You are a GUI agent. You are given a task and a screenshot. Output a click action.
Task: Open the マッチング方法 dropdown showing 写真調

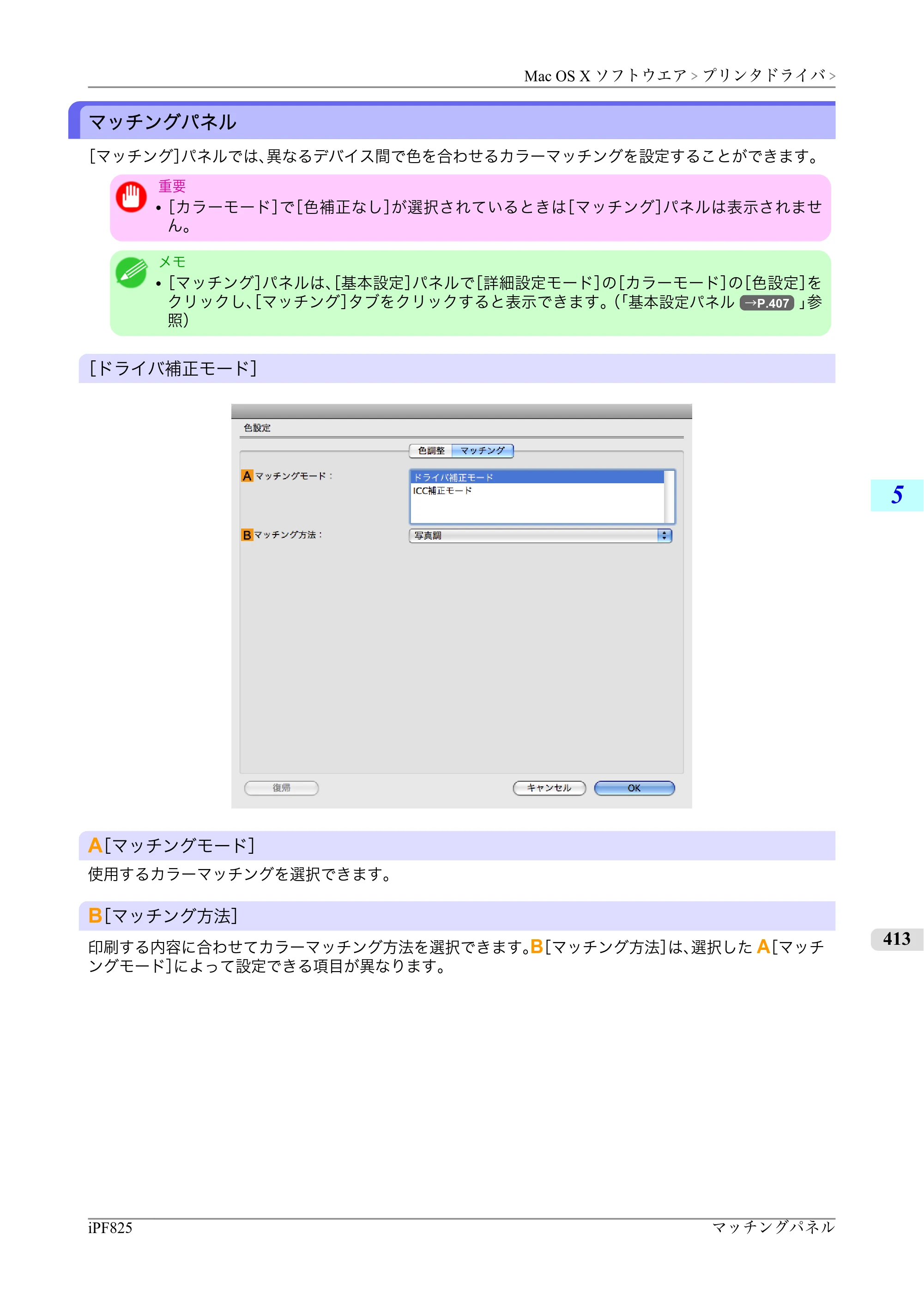click(541, 535)
